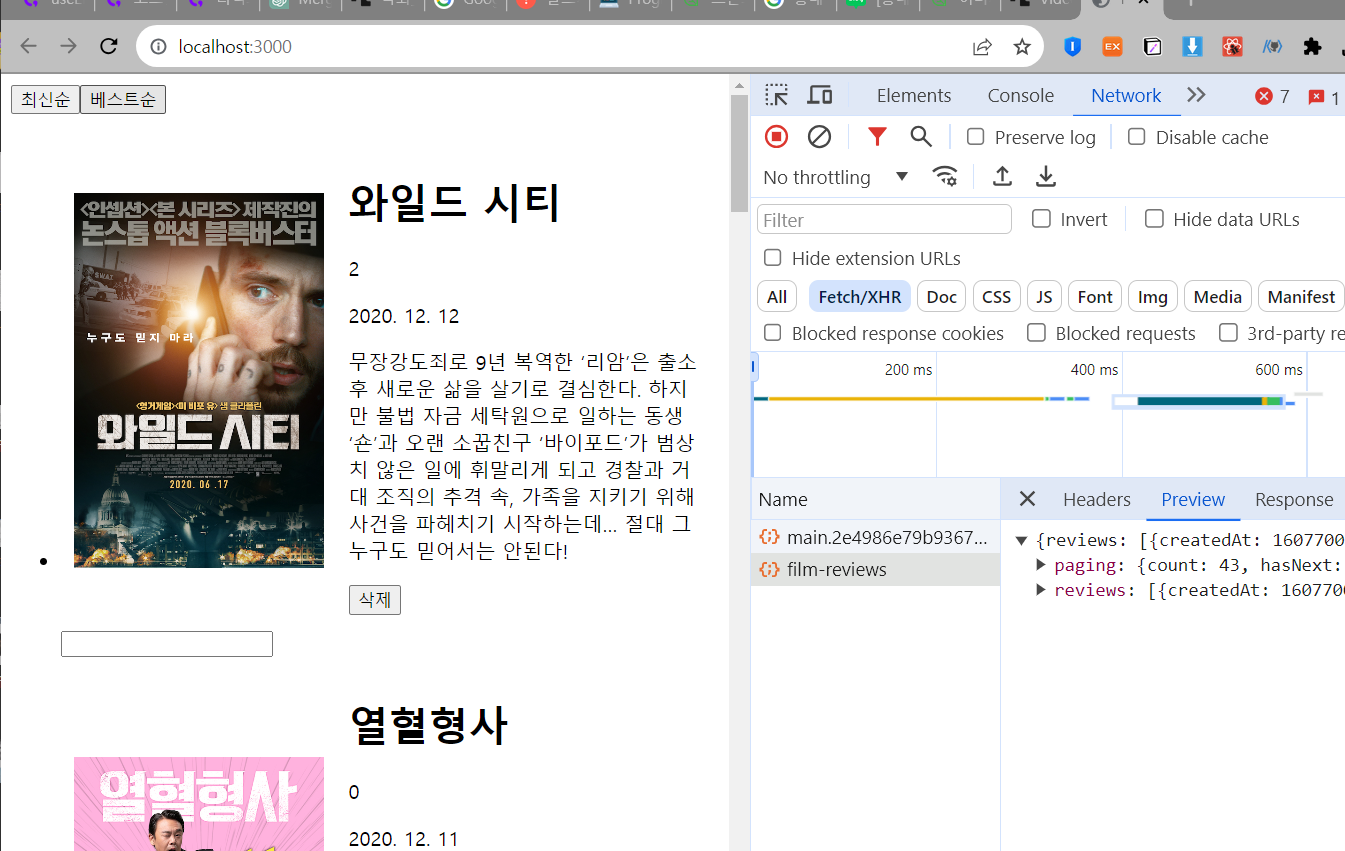Filter requests by JS type
1345x851 pixels.
coord(1044,297)
